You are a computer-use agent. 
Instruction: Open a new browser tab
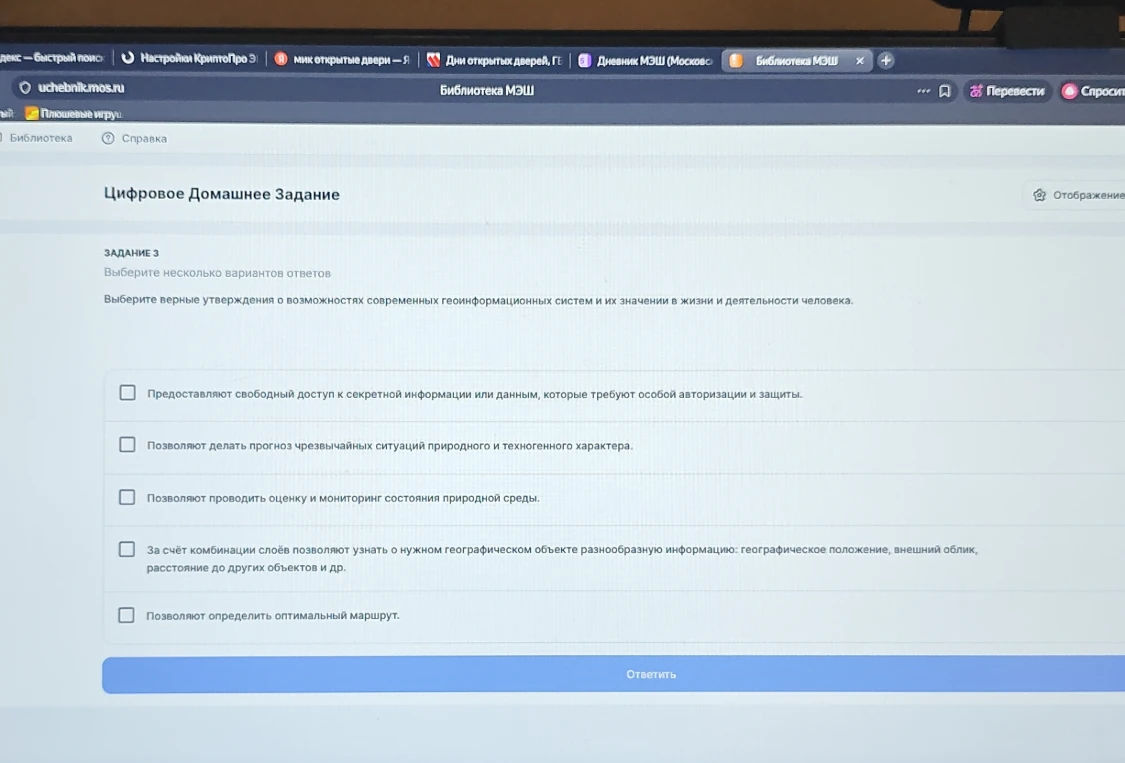point(886,61)
